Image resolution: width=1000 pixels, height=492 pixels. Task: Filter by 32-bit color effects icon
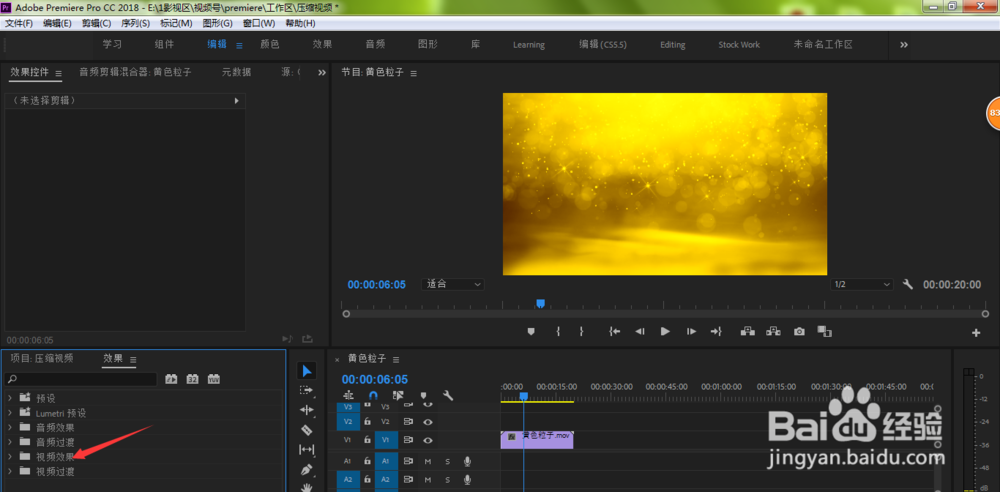(192, 379)
